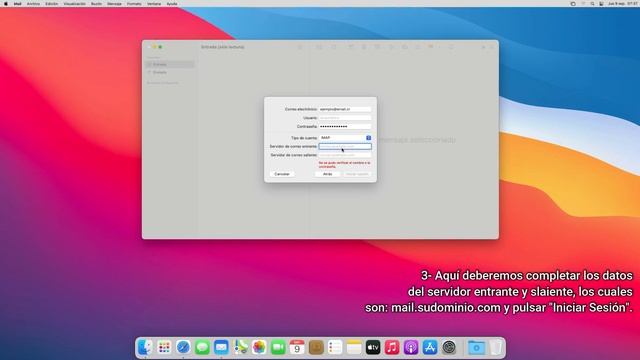
Task: Launch Apple TV from the Dock
Action: (x=373, y=347)
